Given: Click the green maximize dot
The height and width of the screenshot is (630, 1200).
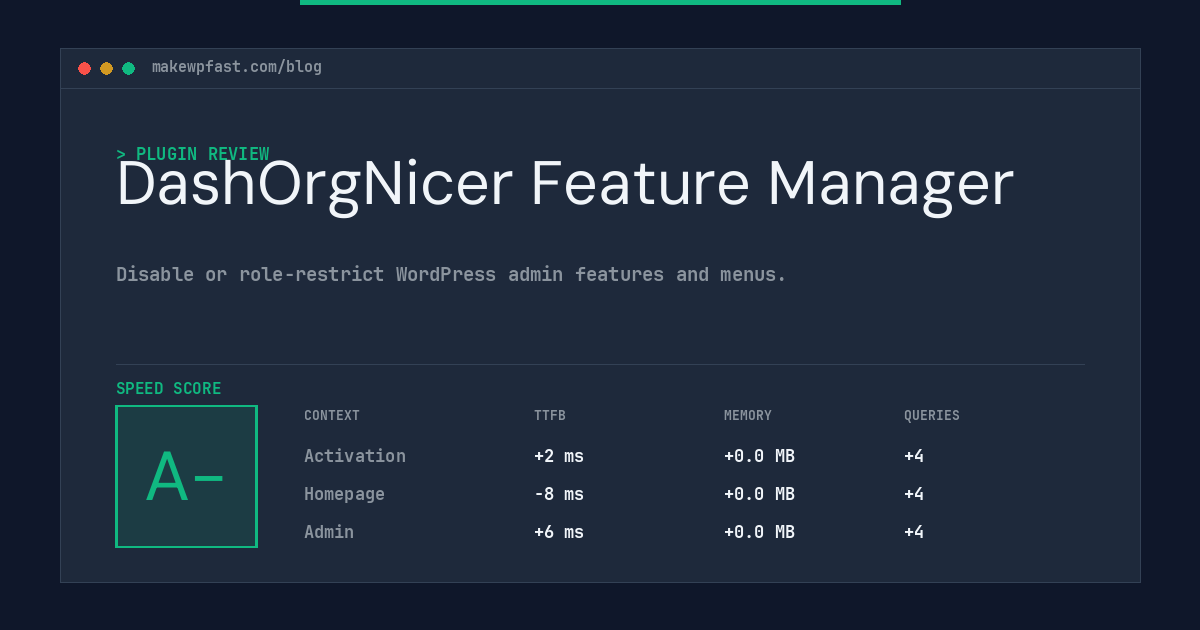Looking at the screenshot, I should point(129,68).
